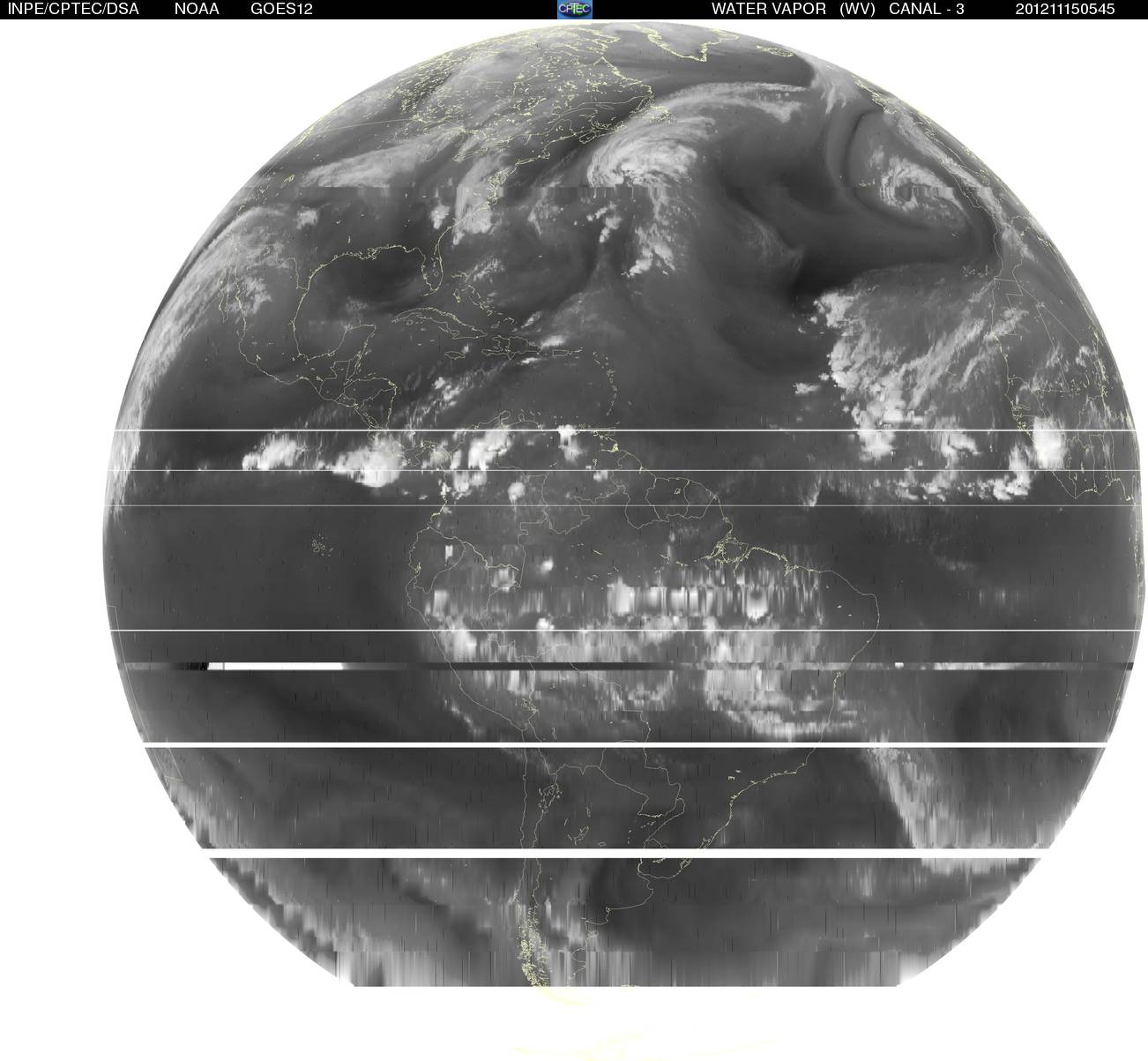Click the GOES12 satellite label
This screenshot has width=1148, height=1061.
(282, 9)
